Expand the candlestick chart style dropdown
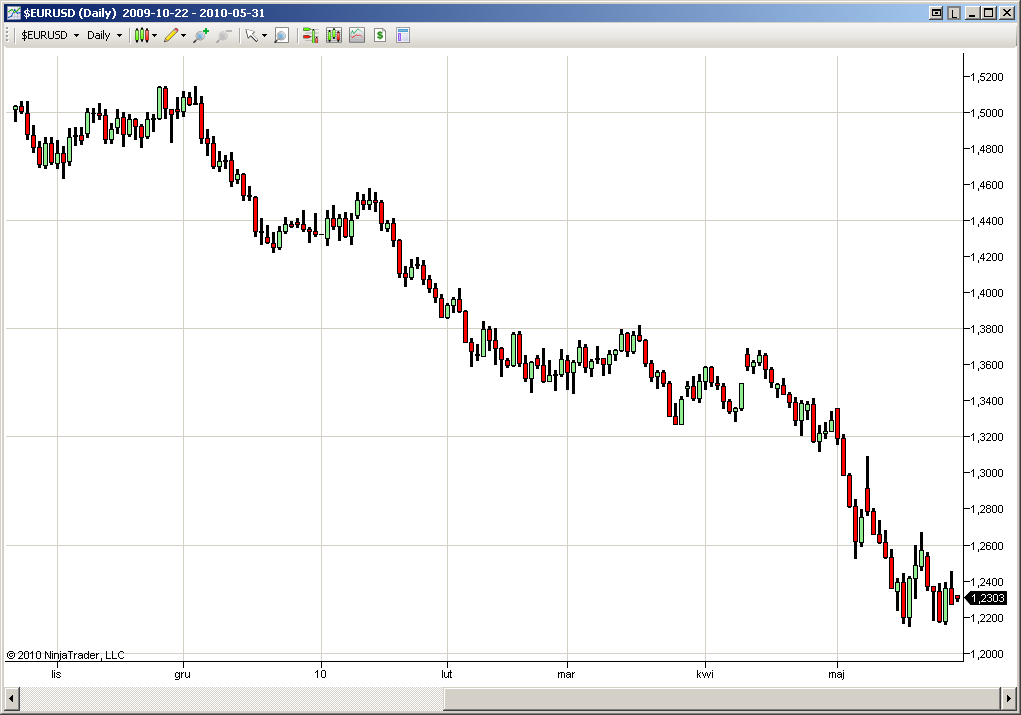Viewport: 1021px width, 715px height. pyautogui.click(x=154, y=35)
